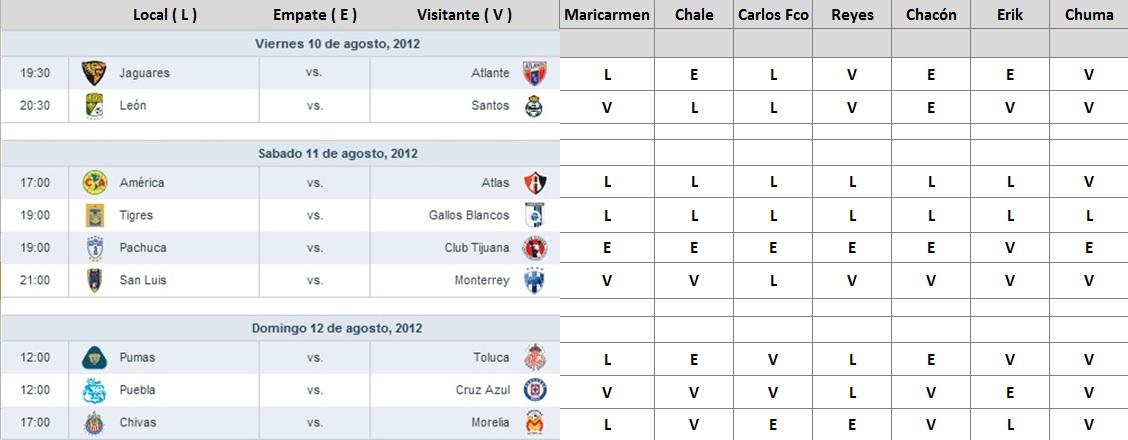The image size is (1128, 440).
Task: Click the Visitante ( V ) header
Action: [464, 15]
